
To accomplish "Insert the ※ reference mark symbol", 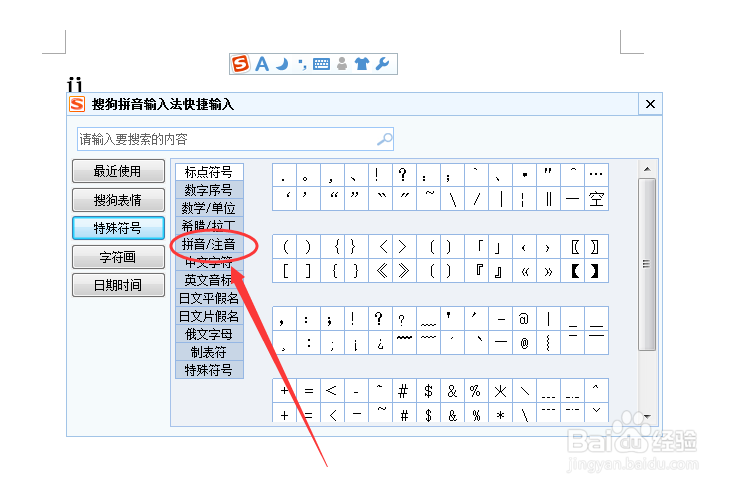I will (500, 391).
